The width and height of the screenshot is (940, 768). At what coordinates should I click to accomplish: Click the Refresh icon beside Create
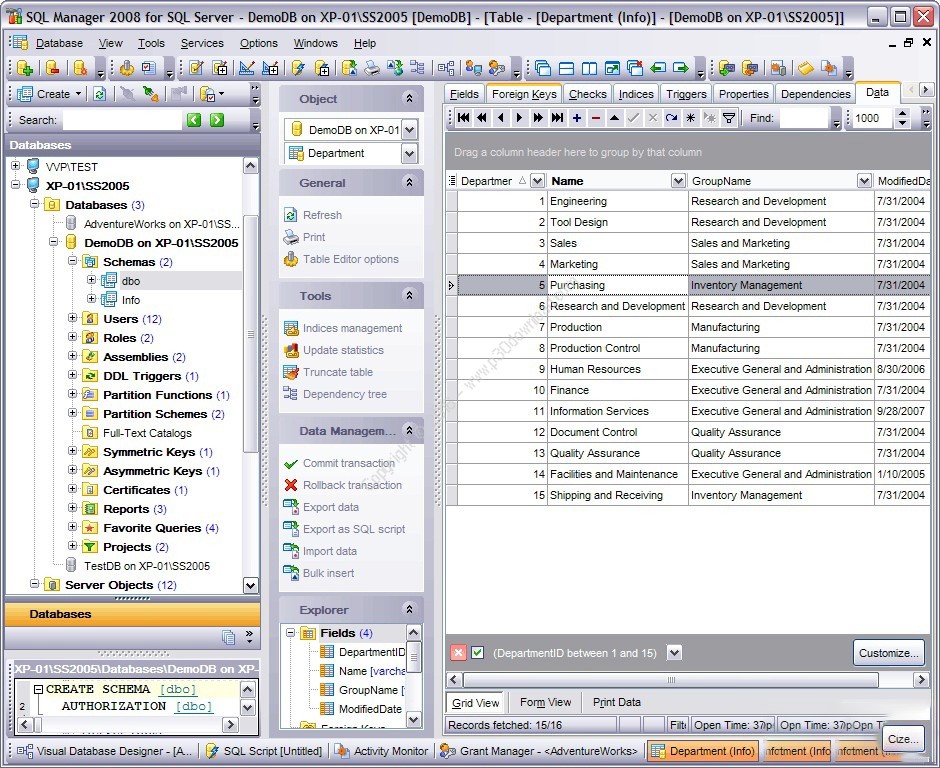coord(99,94)
